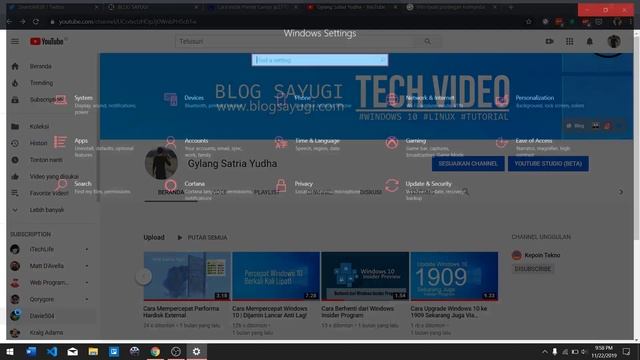Click DISUBSCRIBE under Kepoin Tekno
The image size is (640, 360).
point(533,269)
